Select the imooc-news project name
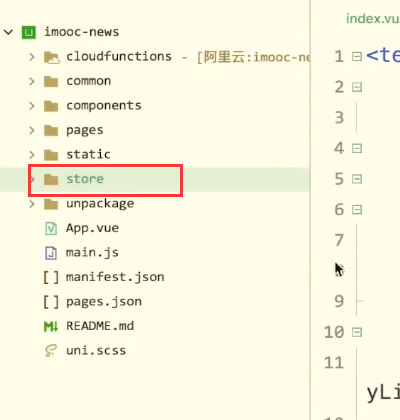Image resolution: width=400 pixels, height=420 pixels. click(x=82, y=32)
